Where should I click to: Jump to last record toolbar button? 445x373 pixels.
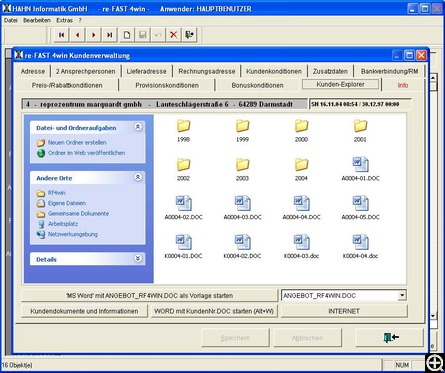tap(109, 35)
